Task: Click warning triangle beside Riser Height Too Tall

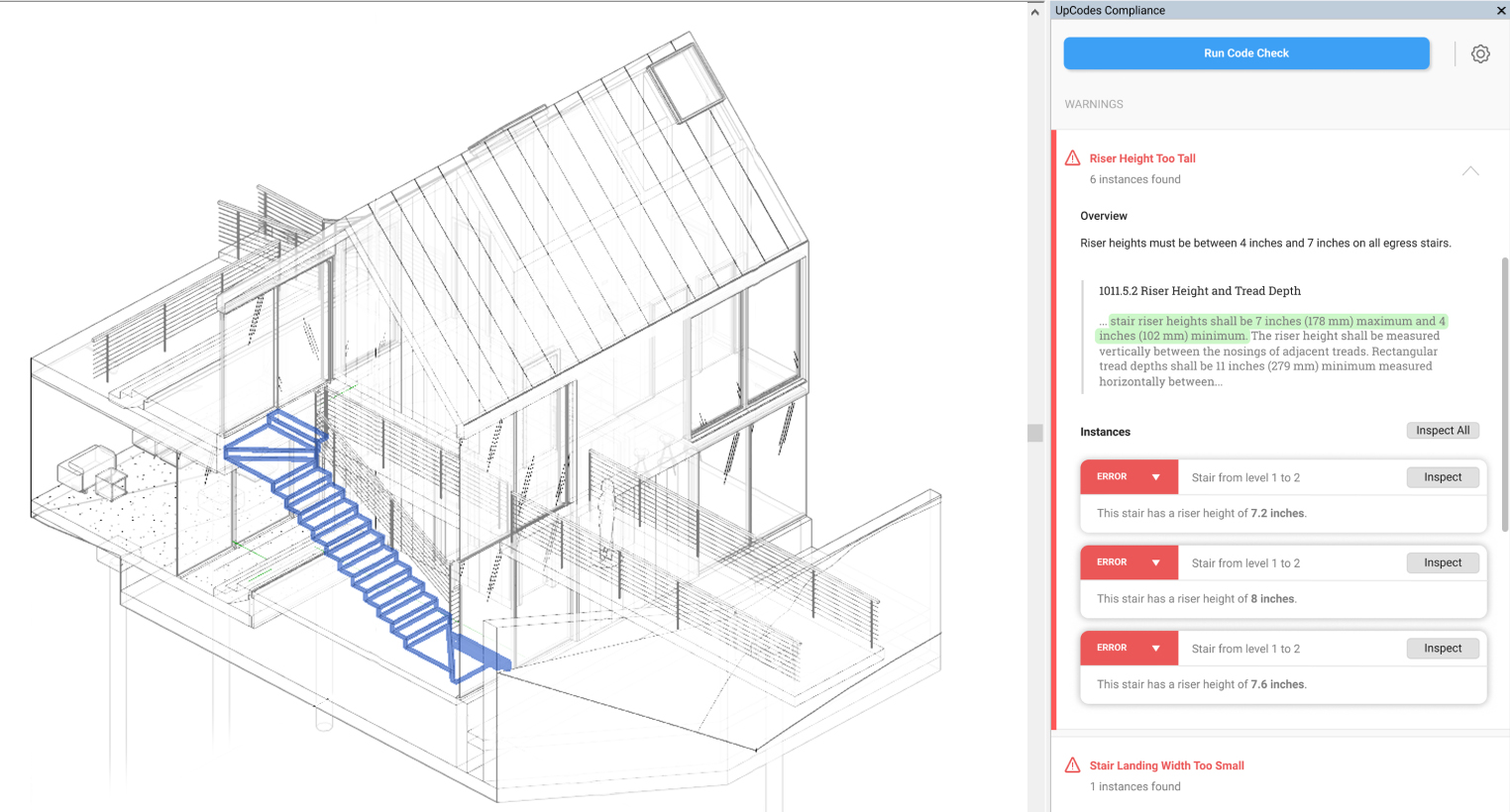Action: click(x=1071, y=157)
